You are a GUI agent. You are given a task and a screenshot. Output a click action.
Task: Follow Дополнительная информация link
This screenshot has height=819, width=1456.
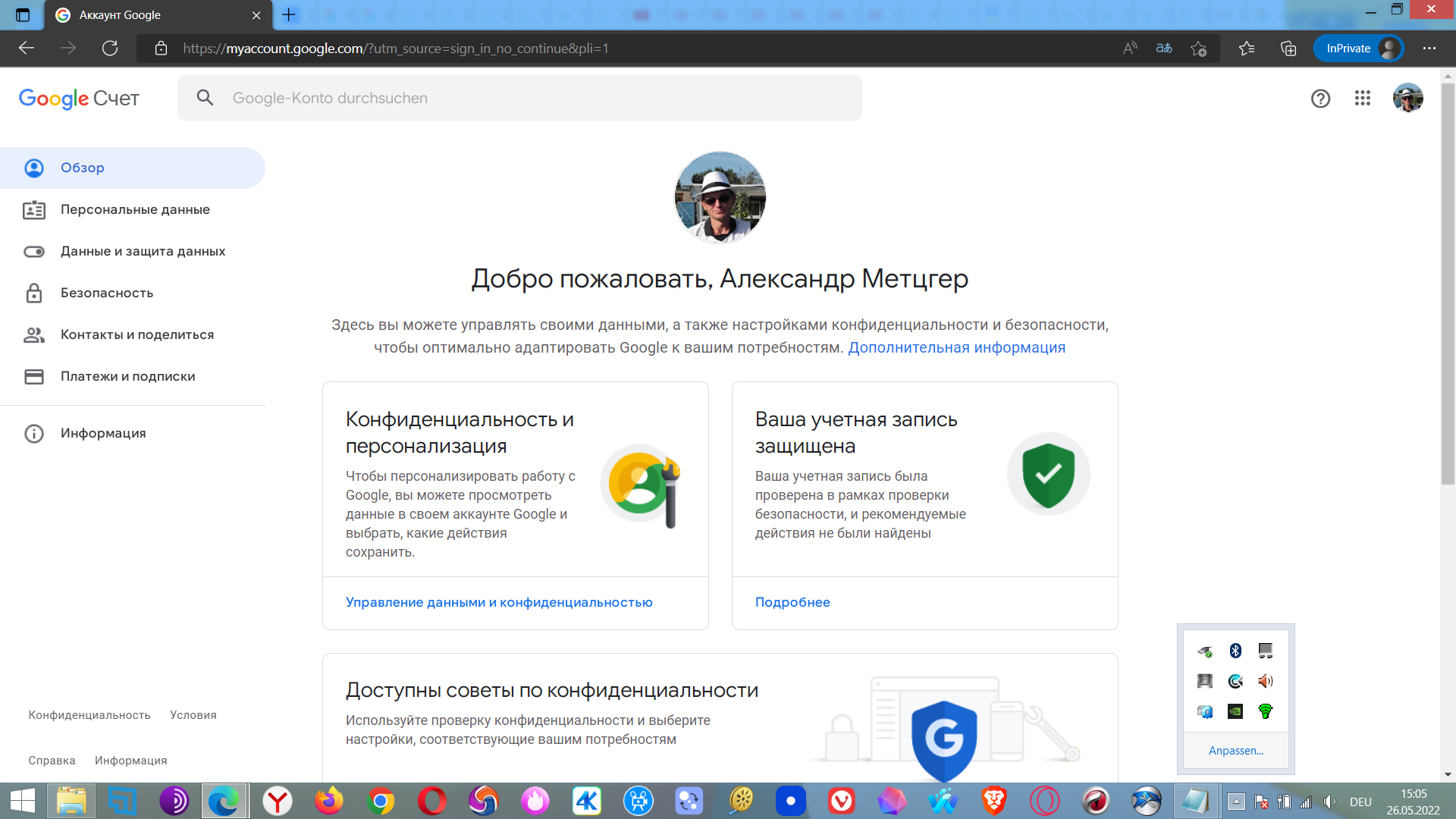956,347
